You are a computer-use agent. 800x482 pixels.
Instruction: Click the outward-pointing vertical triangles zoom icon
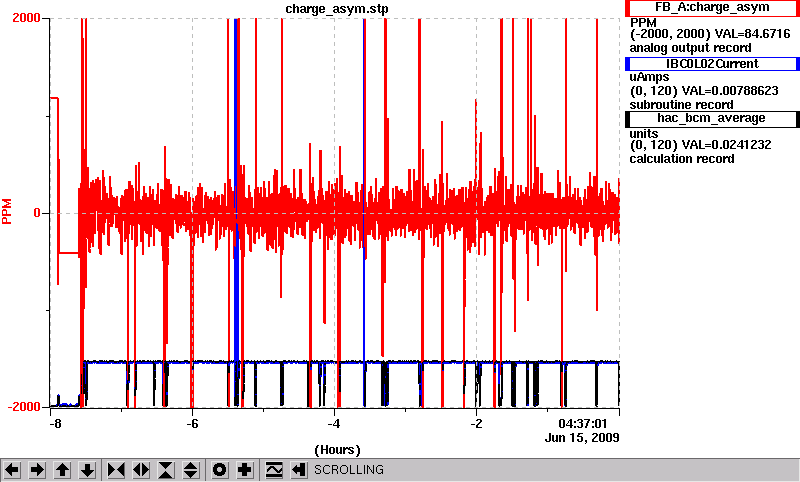click(x=191, y=470)
